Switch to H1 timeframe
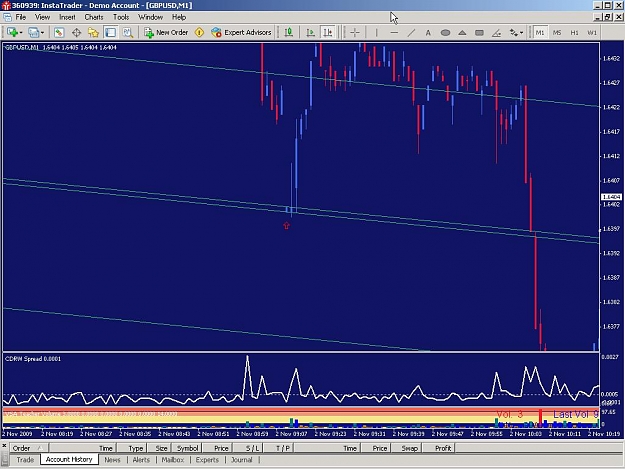 pos(574,32)
